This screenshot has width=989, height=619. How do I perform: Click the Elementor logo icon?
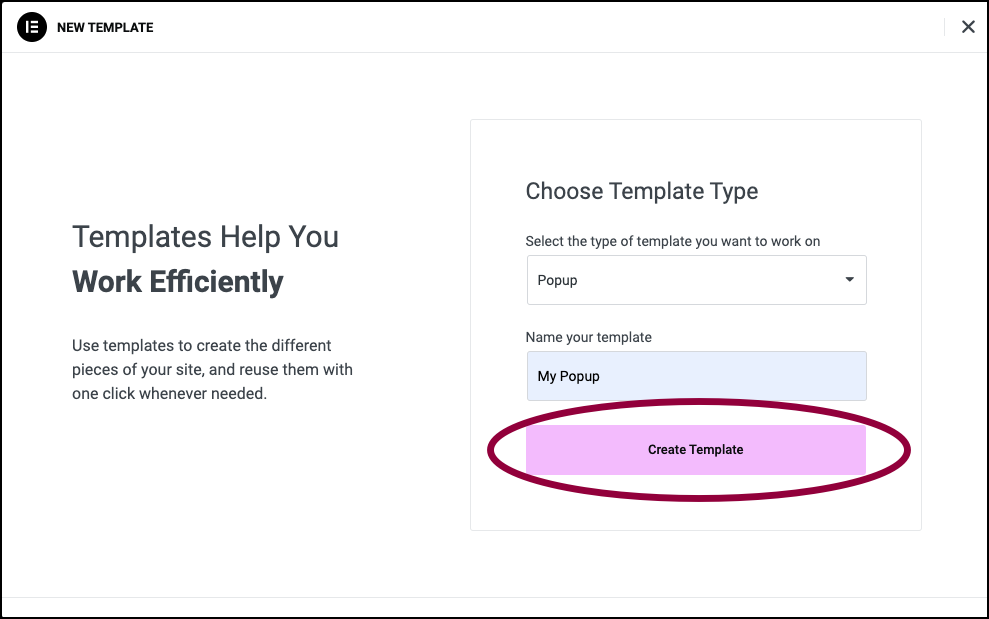click(x=32, y=27)
